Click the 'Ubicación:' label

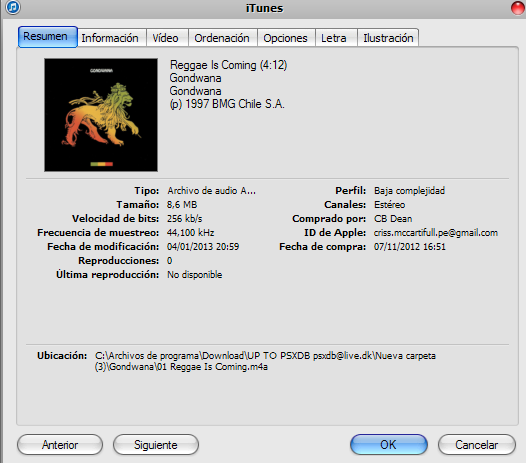coord(62,356)
